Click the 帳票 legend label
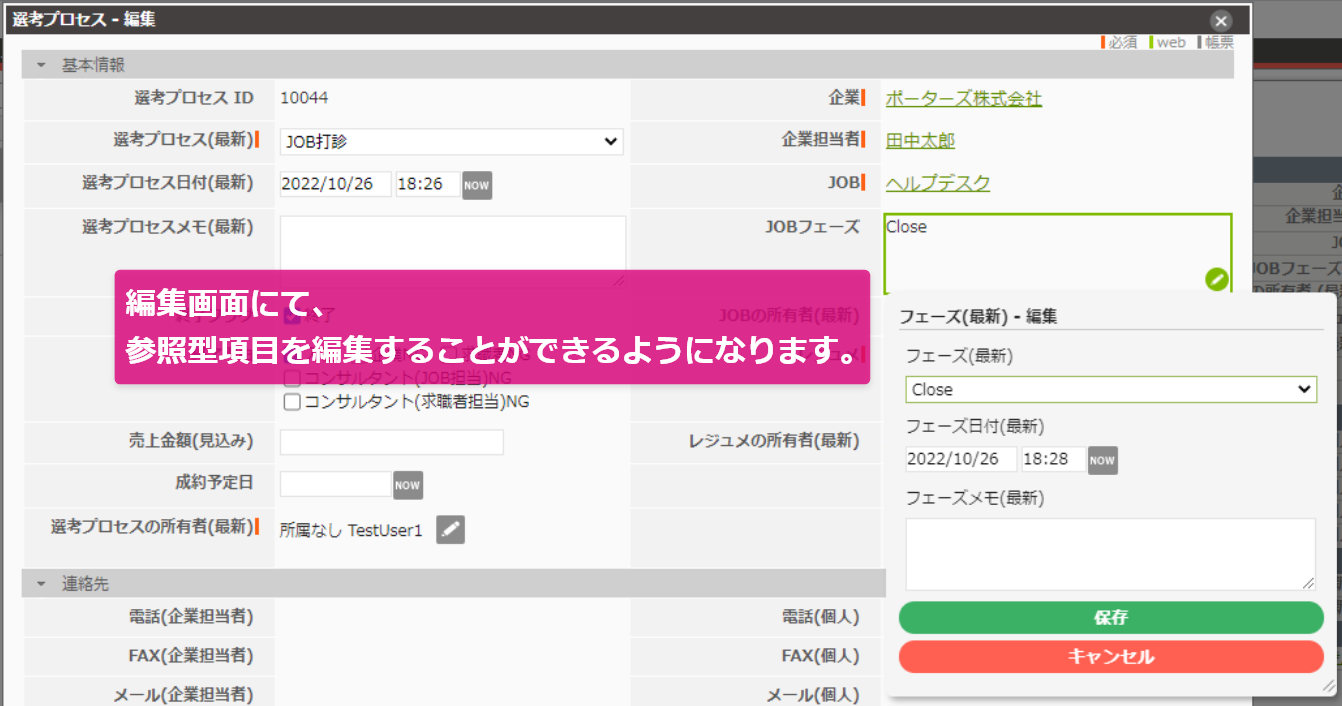This screenshot has width=1342, height=706. point(1219,43)
